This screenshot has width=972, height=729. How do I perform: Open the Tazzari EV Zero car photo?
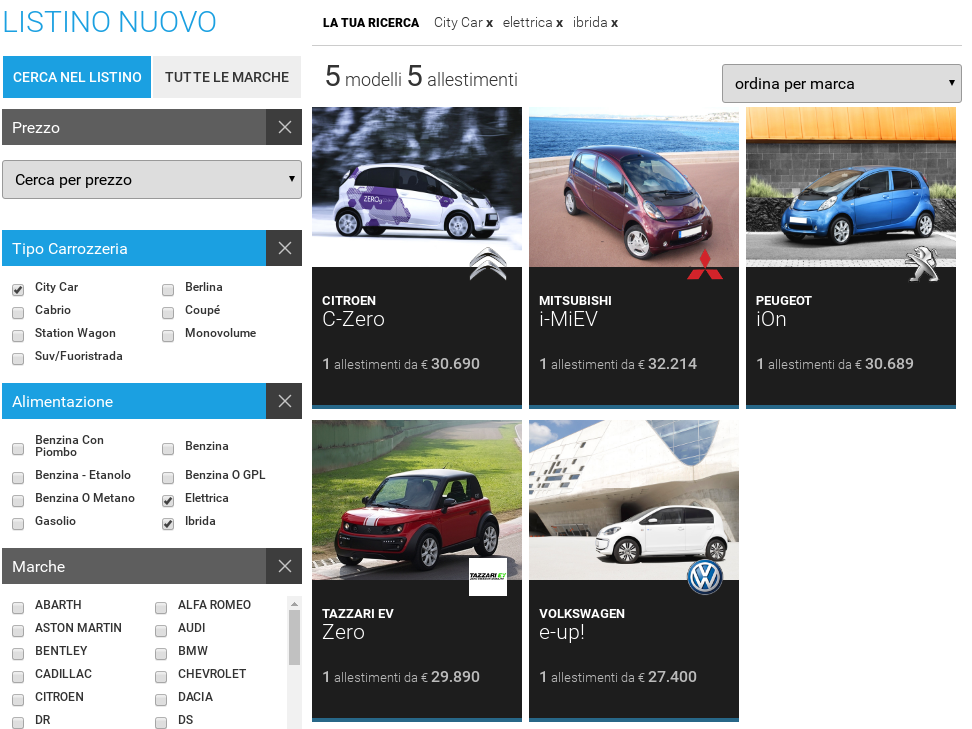(x=416, y=495)
